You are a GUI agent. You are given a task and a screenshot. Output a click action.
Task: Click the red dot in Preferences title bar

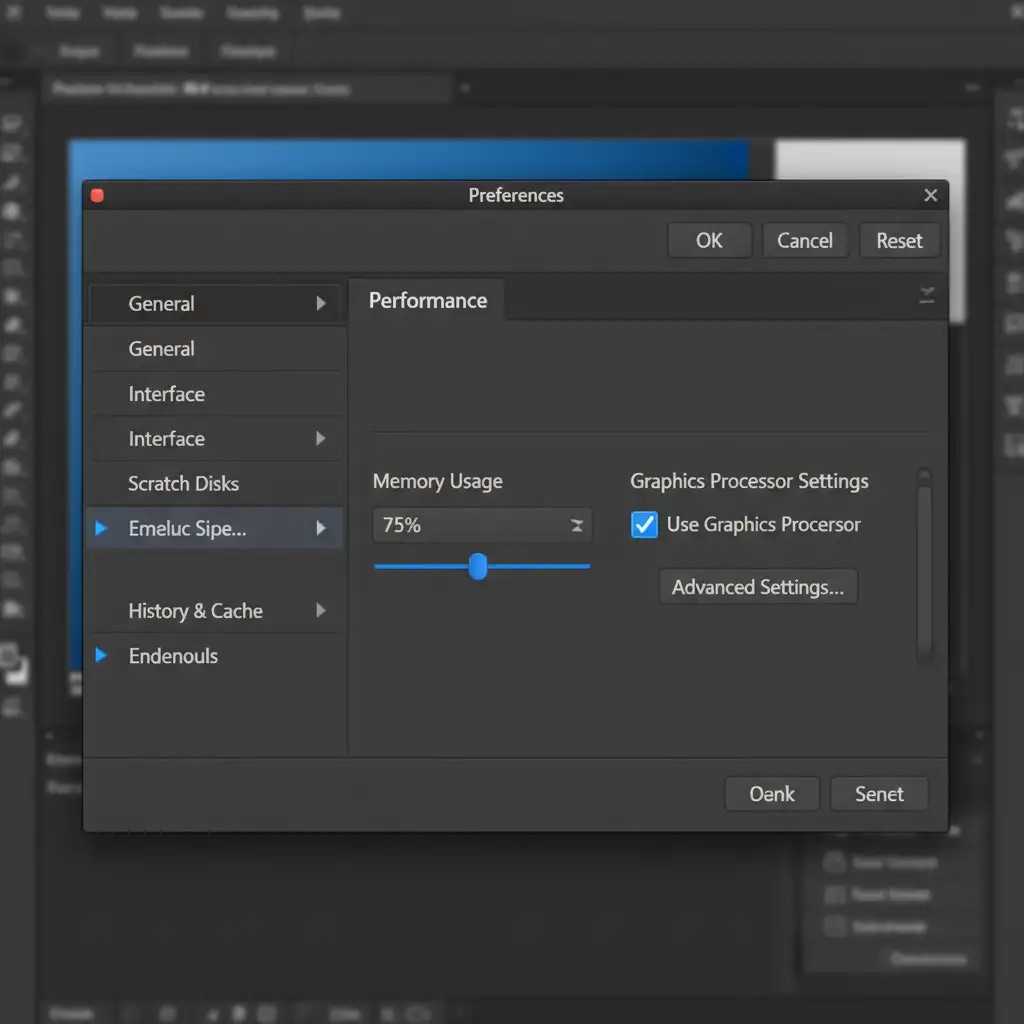[97, 196]
